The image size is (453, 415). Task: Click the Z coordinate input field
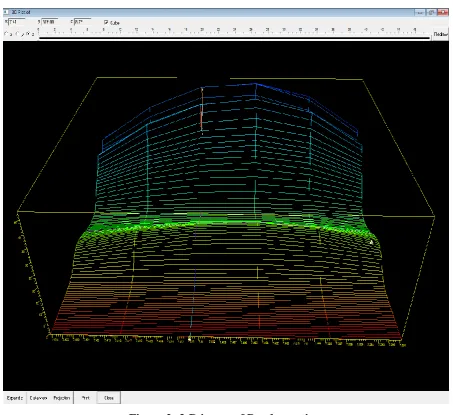pyautogui.click(x=82, y=22)
